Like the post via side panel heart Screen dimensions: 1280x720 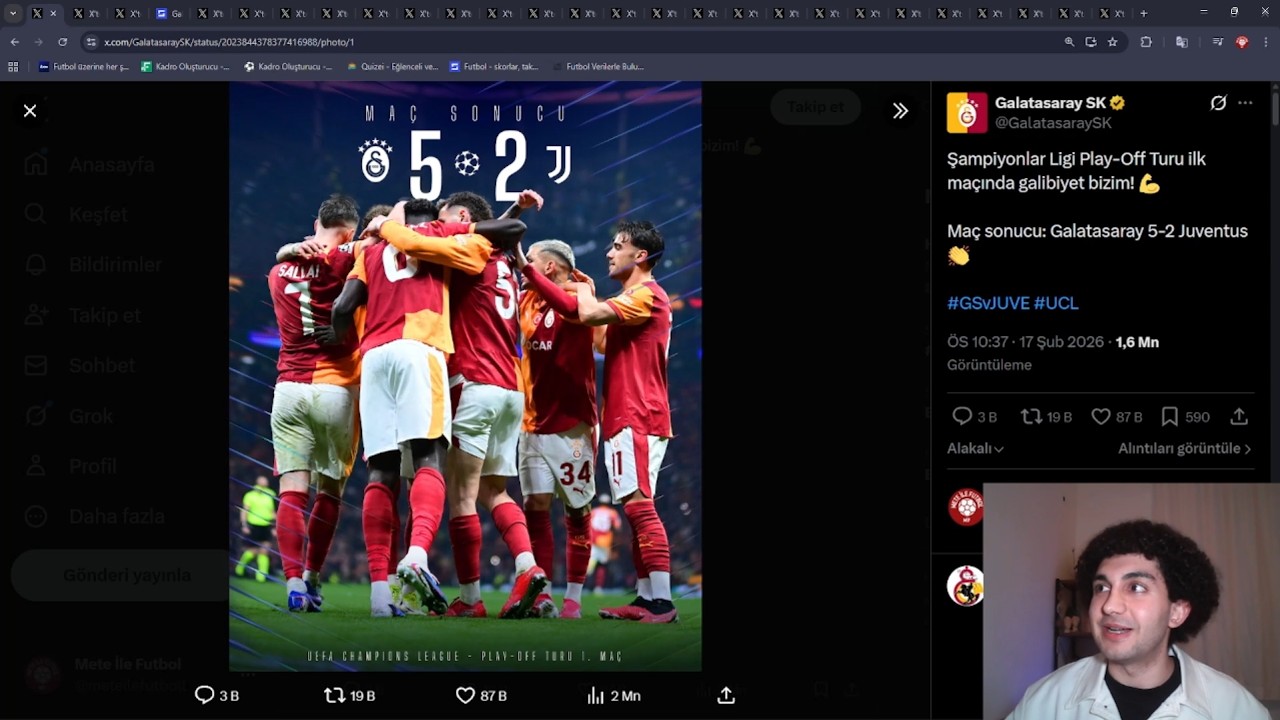[x=1101, y=416]
